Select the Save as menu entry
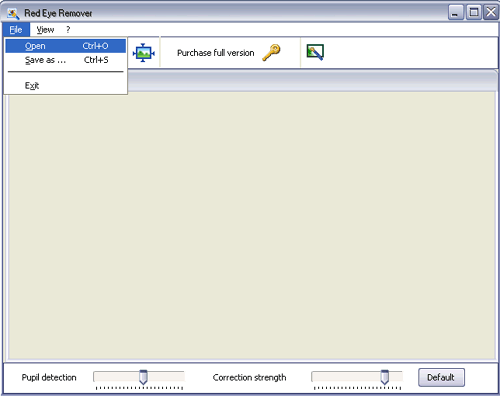 pyautogui.click(x=66, y=60)
